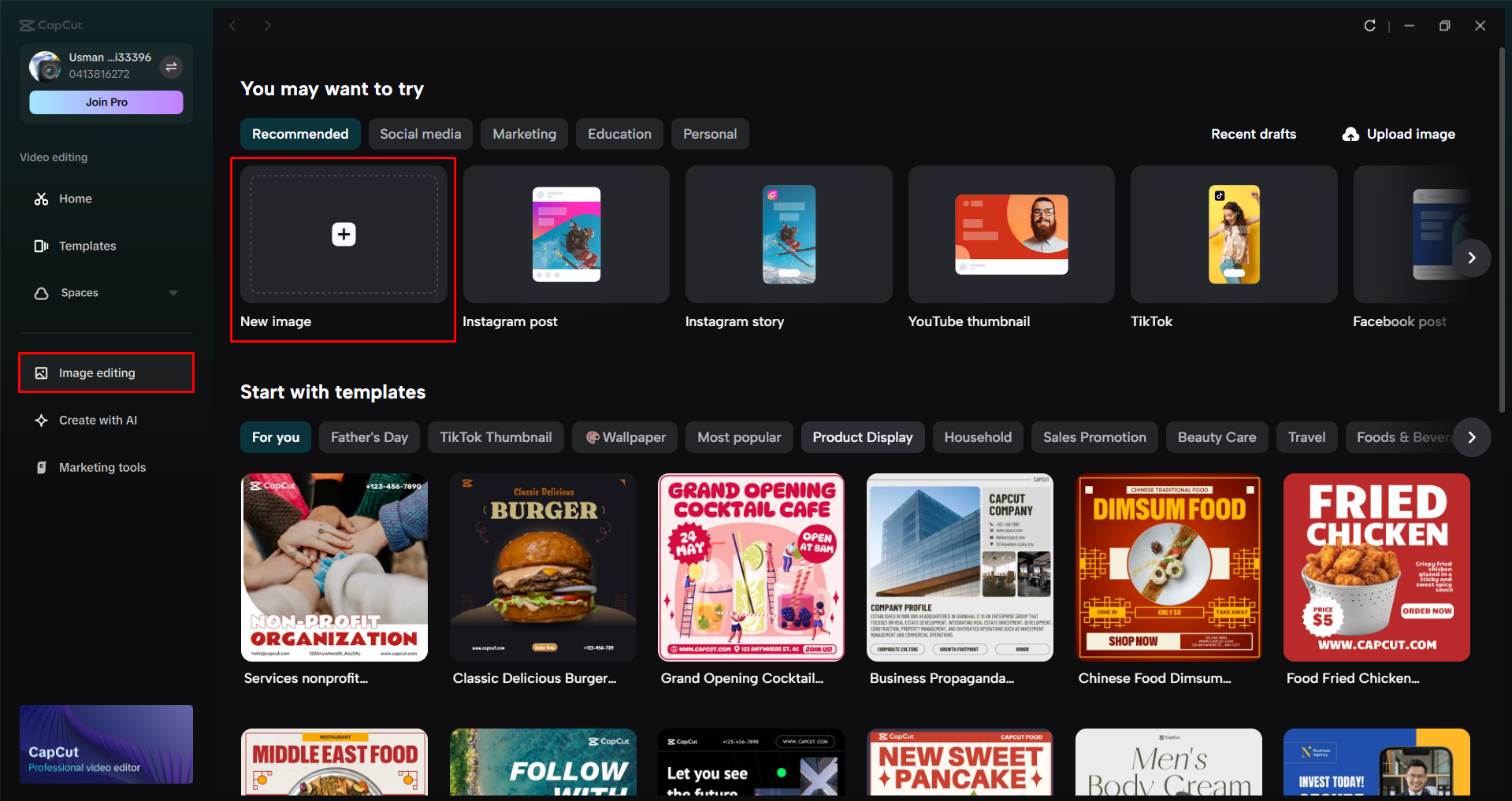This screenshot has height=801, width=1512.
Task: Switch to the Education category tab
Action: pyautogui.click(x=619, y=134)
